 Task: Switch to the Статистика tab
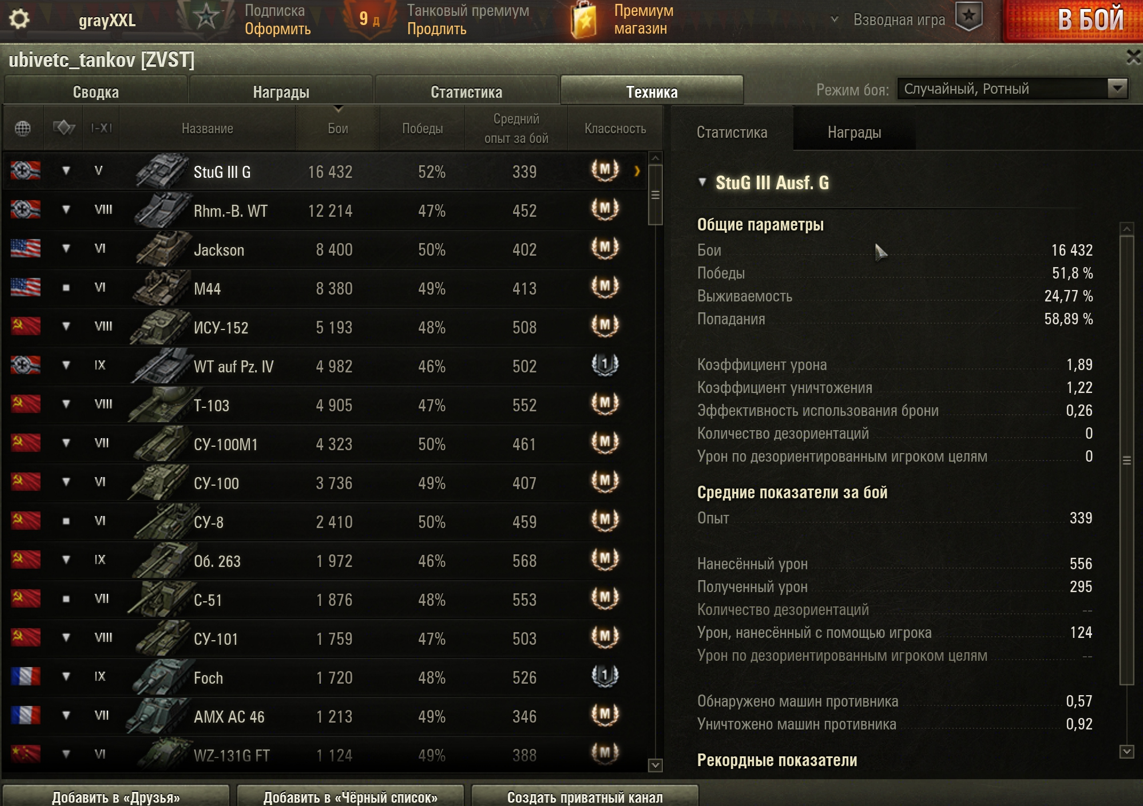[x=467, y=92]
